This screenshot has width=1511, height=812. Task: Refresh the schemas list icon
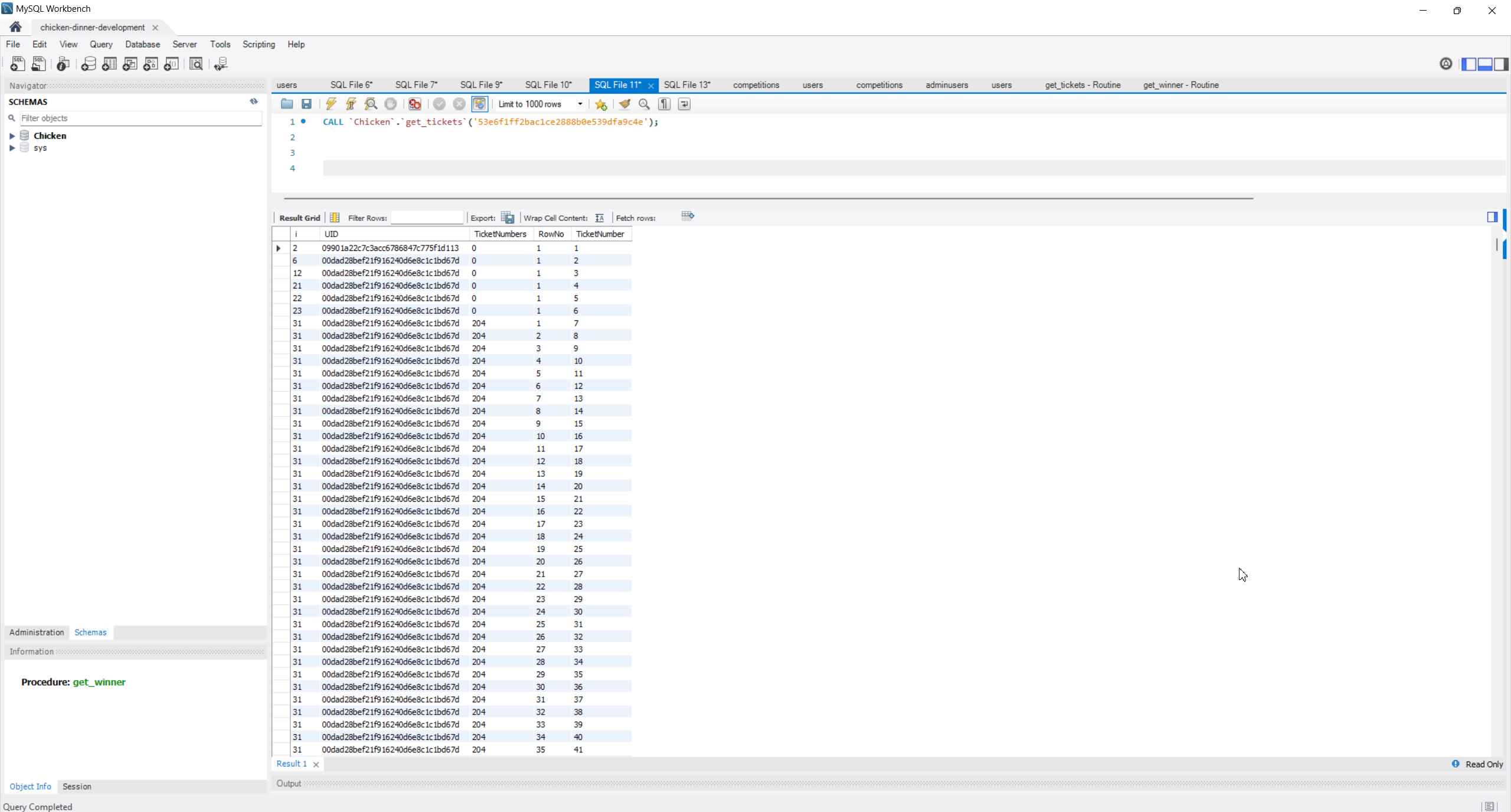(x=254, y=102)
